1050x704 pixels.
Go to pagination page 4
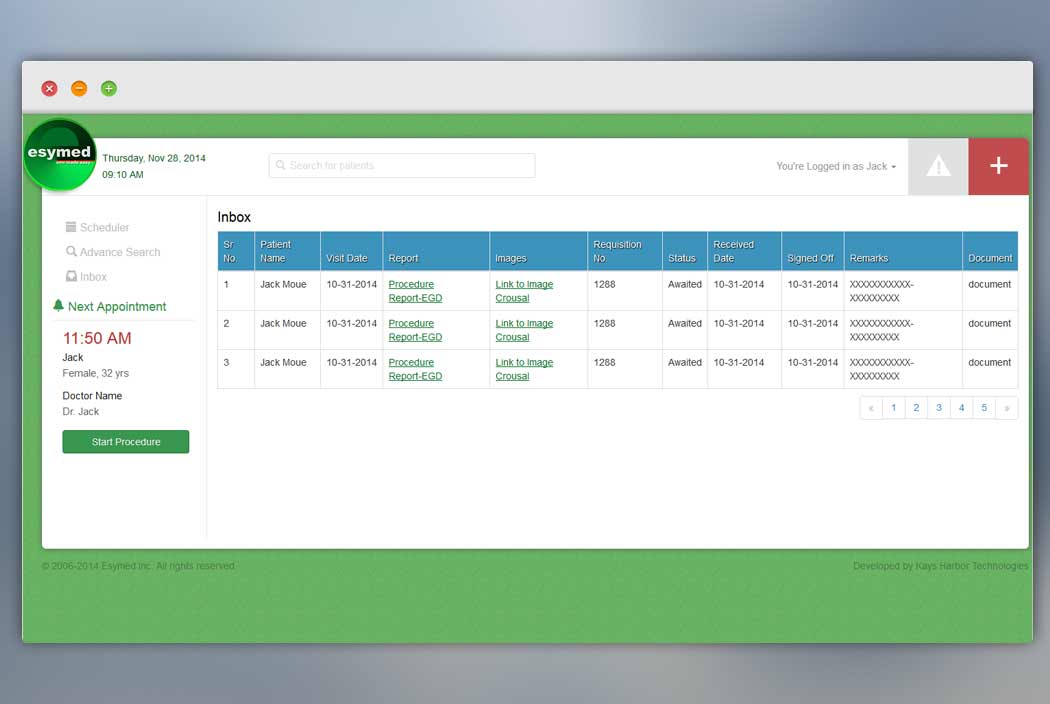click(962, 408)
